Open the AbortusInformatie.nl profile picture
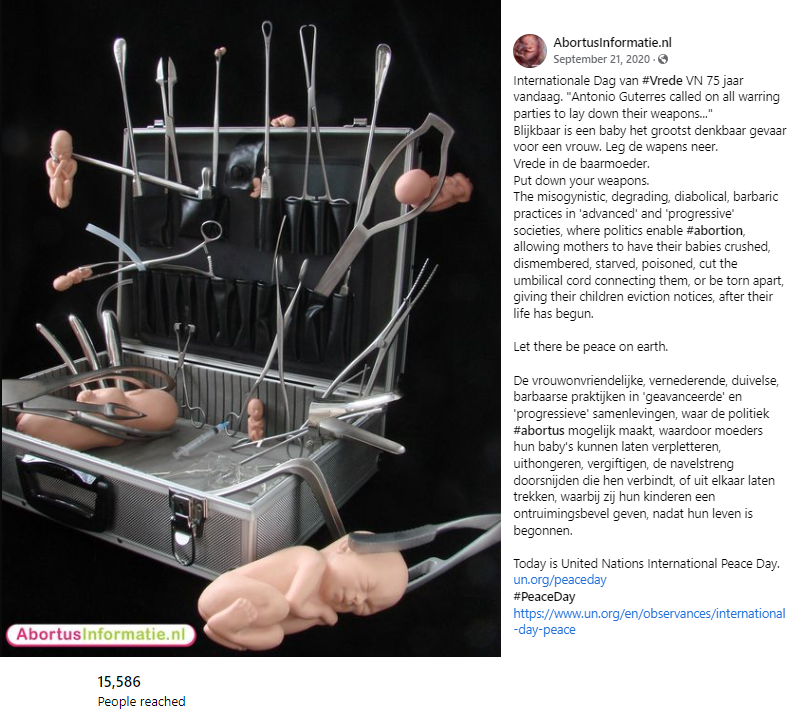The height and width of the screenshot is (719, 804). coord(530,51)
